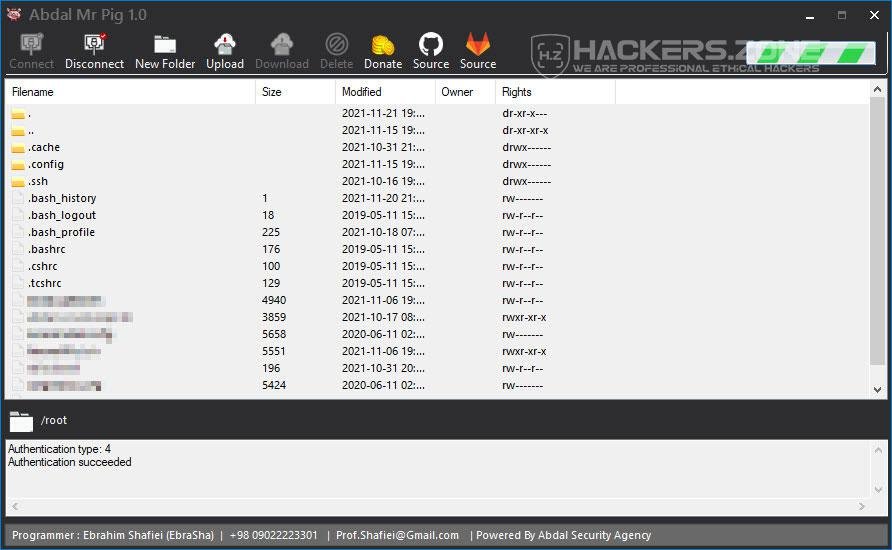
Task: Open the Donate coins icon
Action: 383,45
